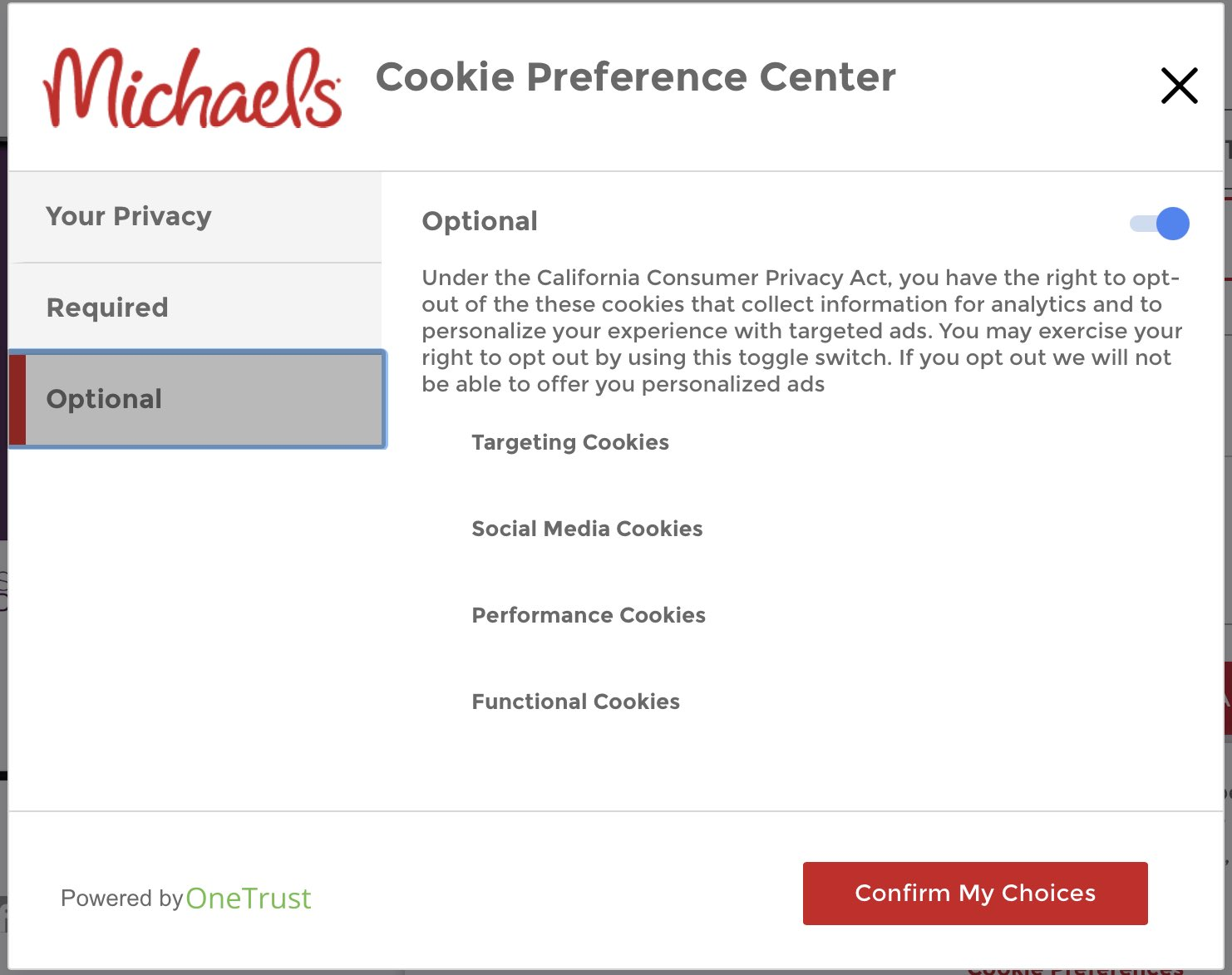Screen dimensions: 1232x975
Task: Click the Cookie Preference Center title
Action: [636, 77]
